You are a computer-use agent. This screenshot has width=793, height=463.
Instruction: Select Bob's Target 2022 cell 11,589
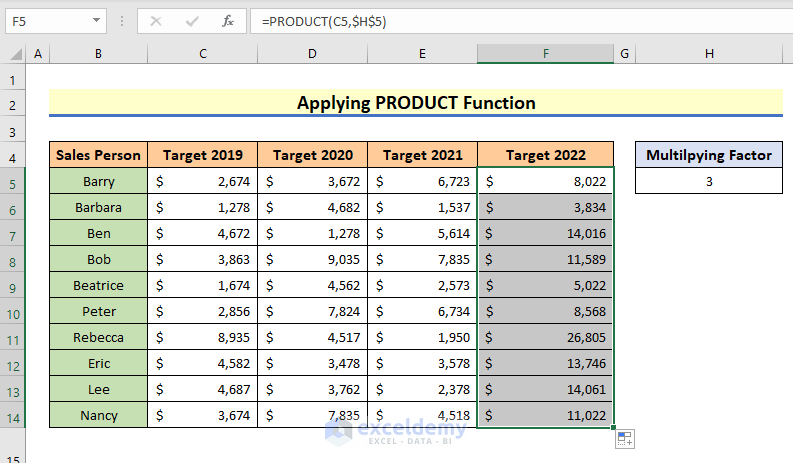[545, 259]
